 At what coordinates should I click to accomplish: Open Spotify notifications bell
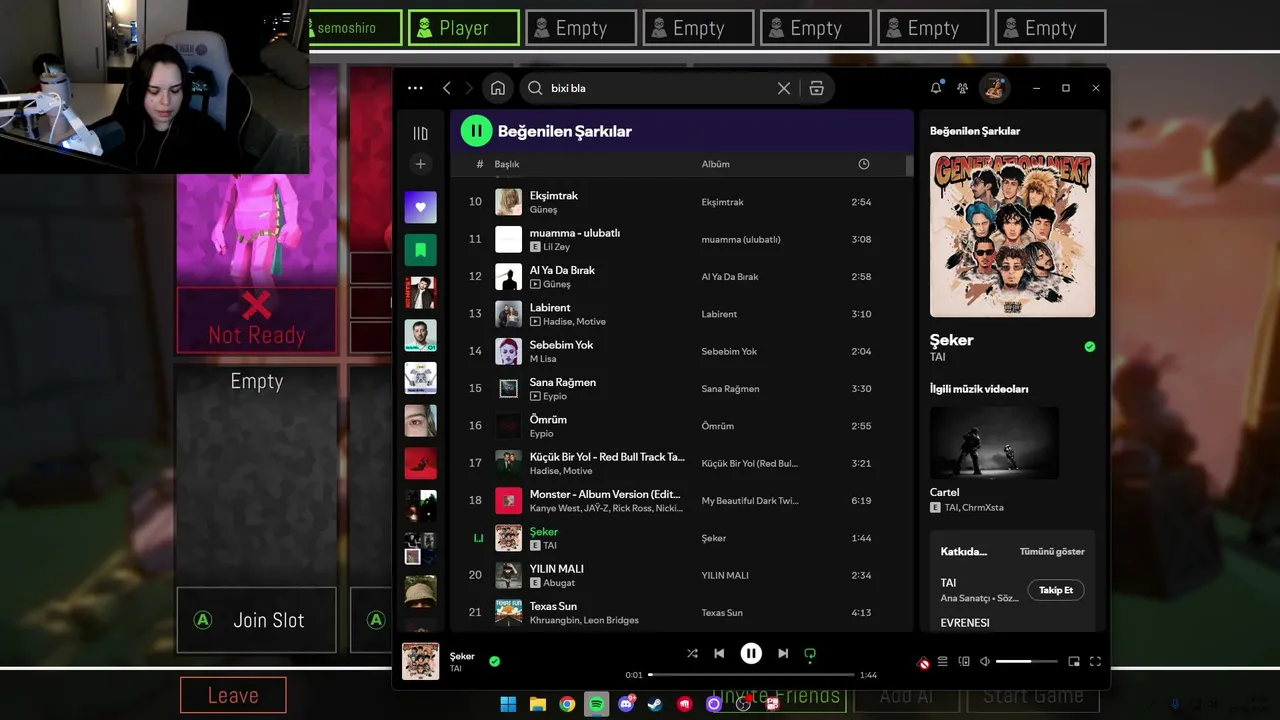click(936, 88)
